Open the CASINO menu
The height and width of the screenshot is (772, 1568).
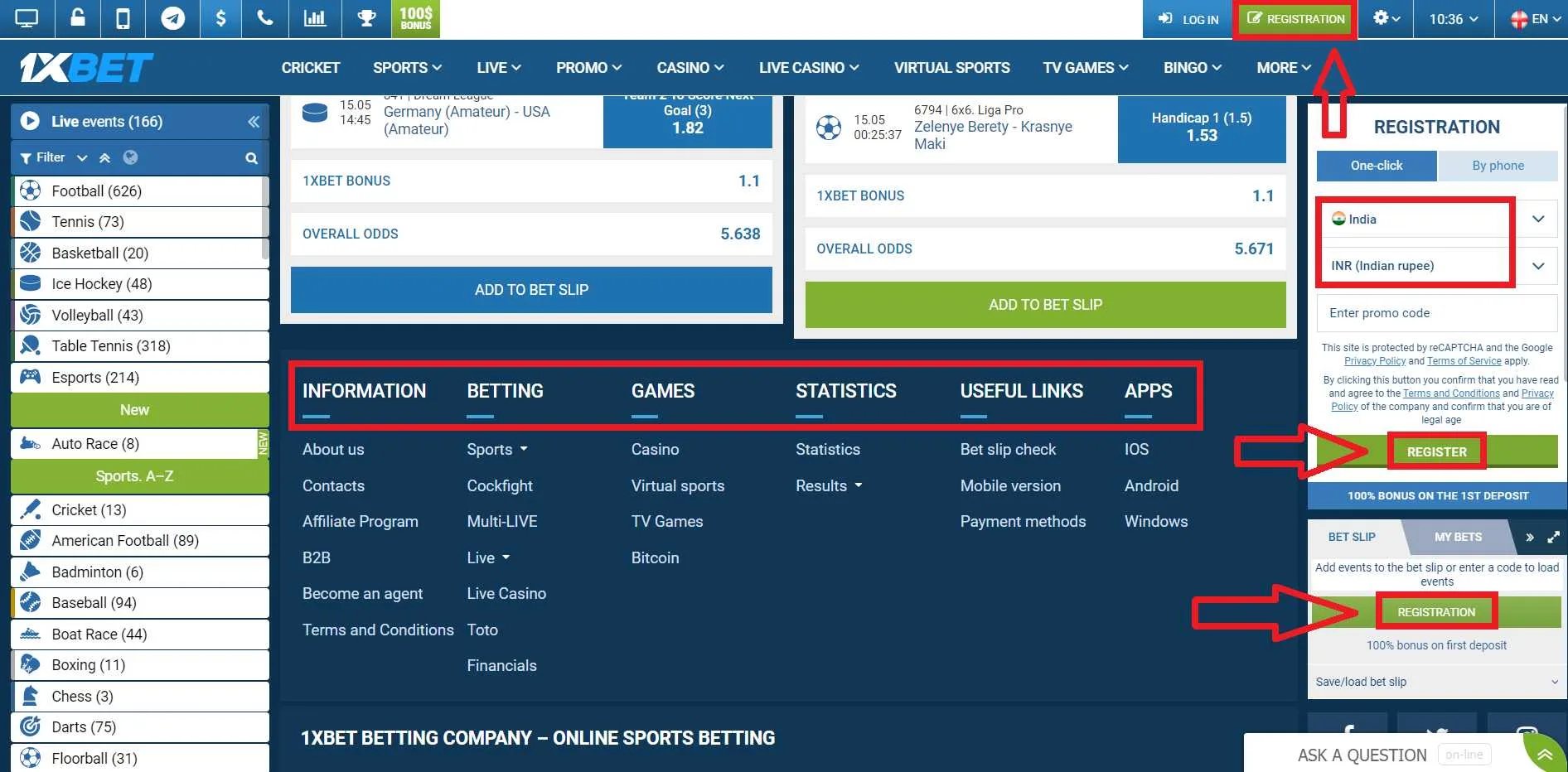690,68
